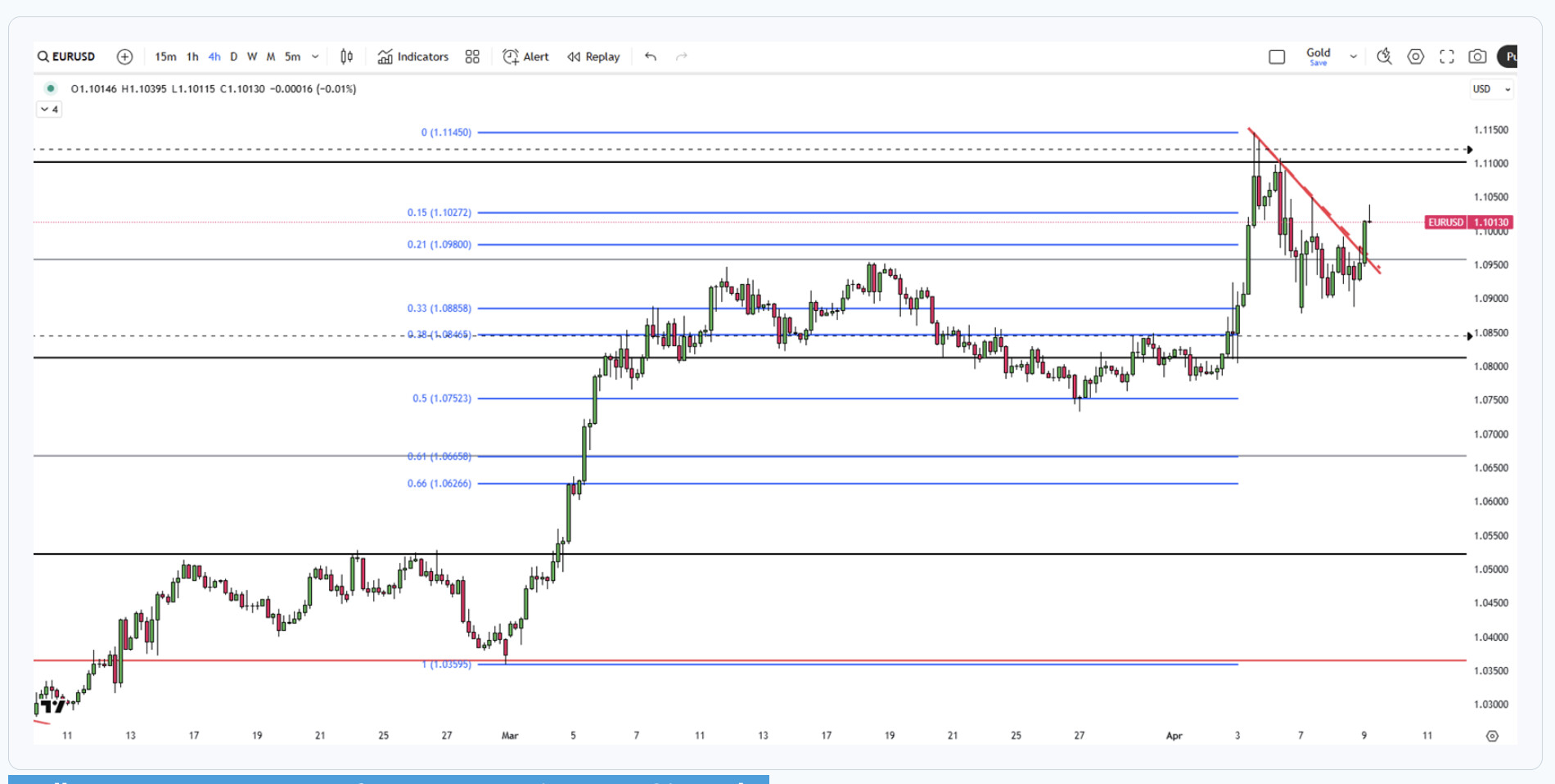Open chart settings gear on time axis
1555x784 pixels.
[x=1492, y=736]
